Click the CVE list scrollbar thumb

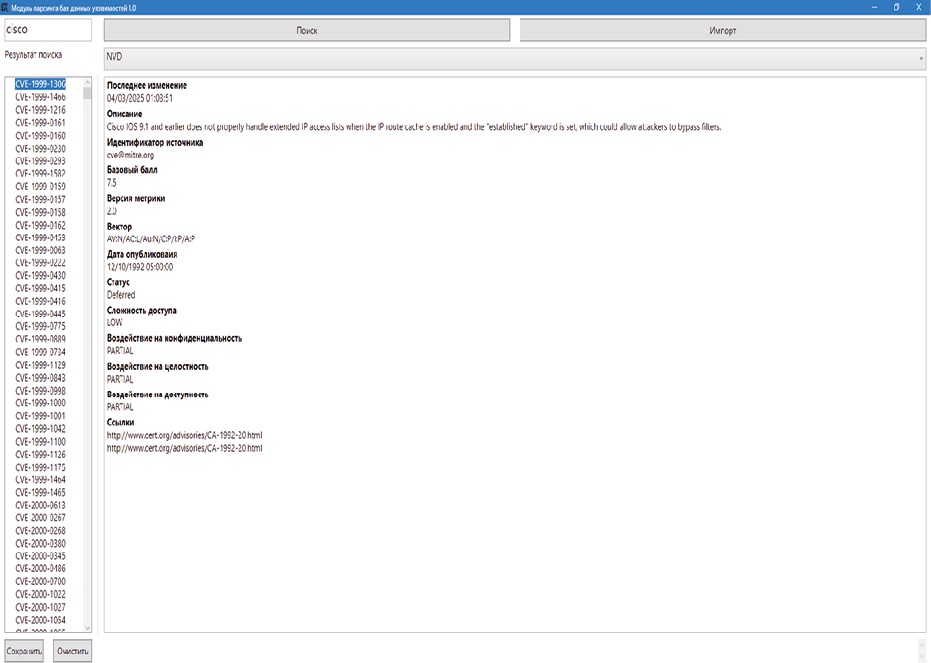[x=87, y=93]
